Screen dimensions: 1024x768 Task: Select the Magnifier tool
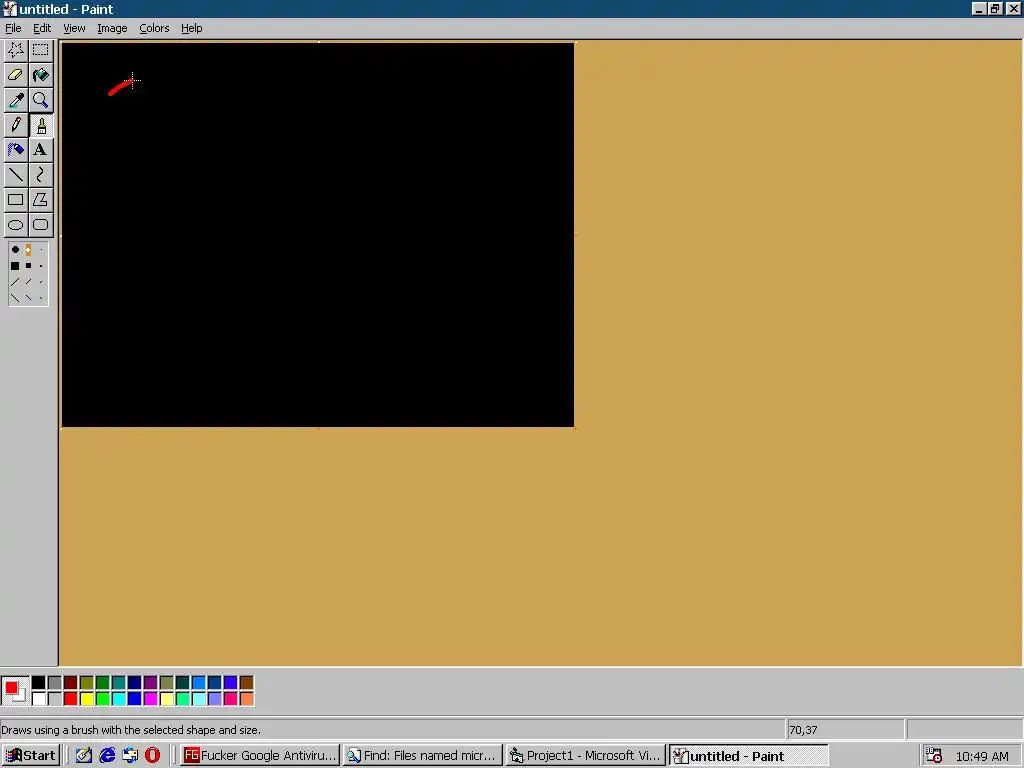pos(40,100)
